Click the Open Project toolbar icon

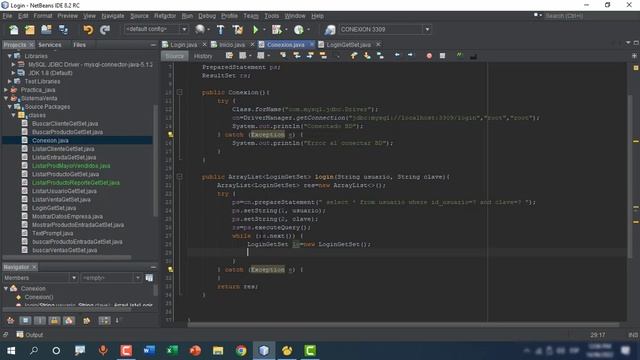tap(46, 29)
